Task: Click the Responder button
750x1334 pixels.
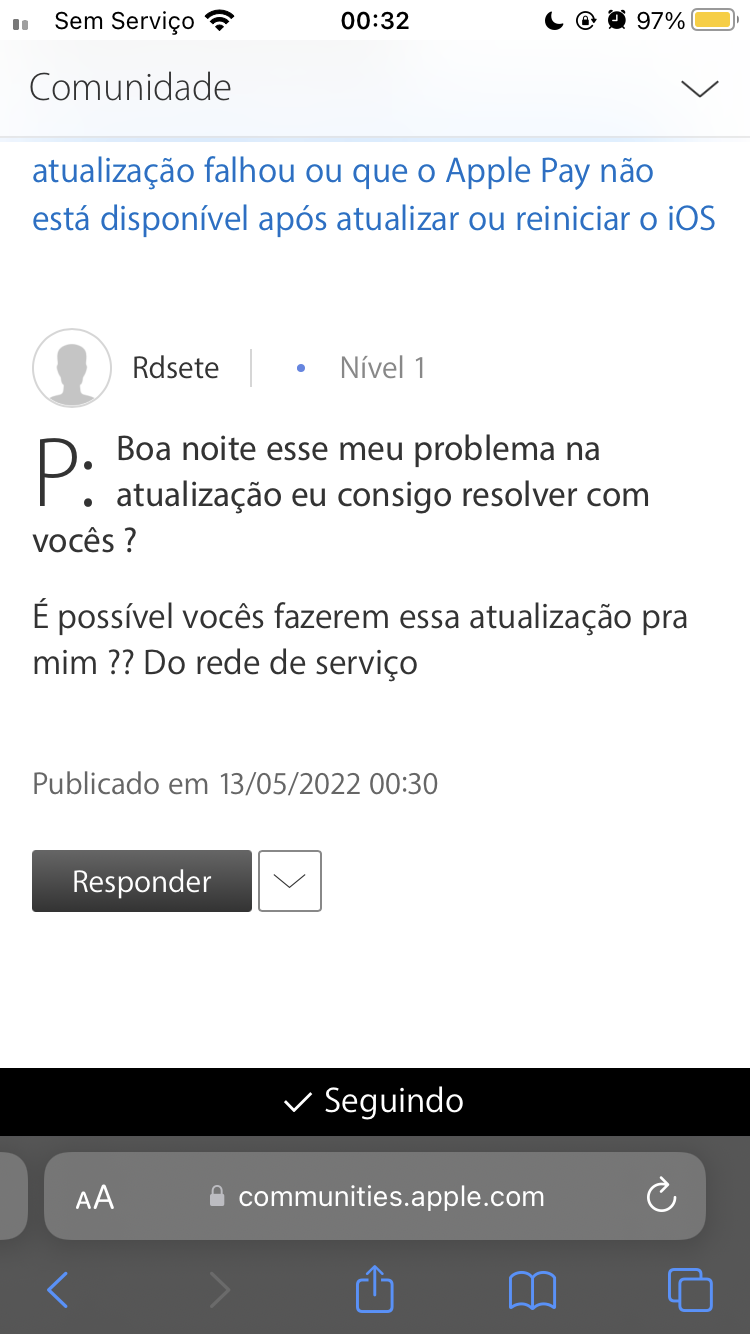Action: coord(142,881)
